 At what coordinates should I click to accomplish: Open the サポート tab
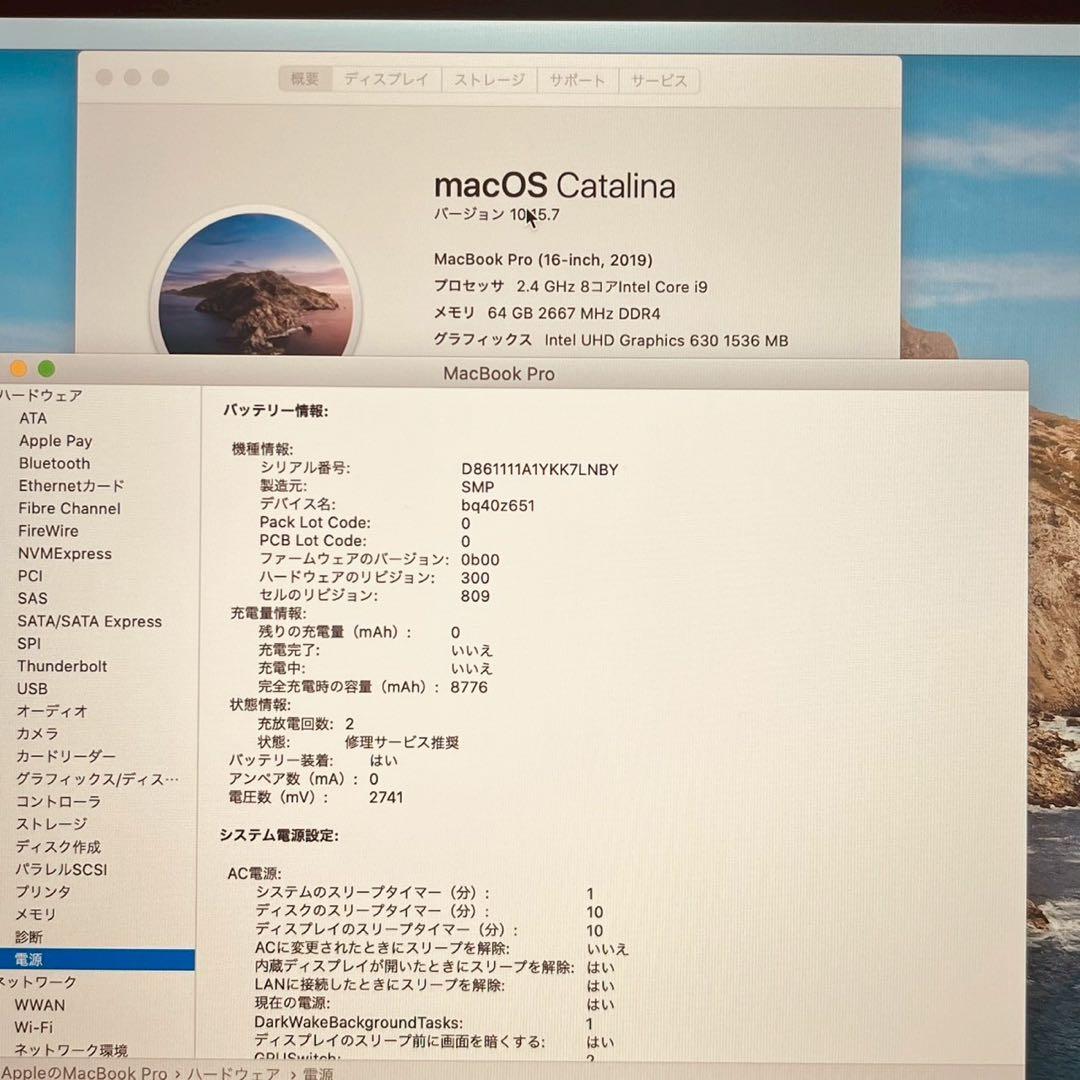point(578,80)
